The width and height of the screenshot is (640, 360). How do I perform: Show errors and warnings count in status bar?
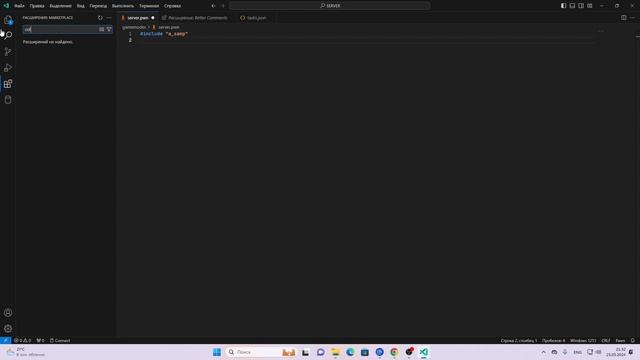22,340
